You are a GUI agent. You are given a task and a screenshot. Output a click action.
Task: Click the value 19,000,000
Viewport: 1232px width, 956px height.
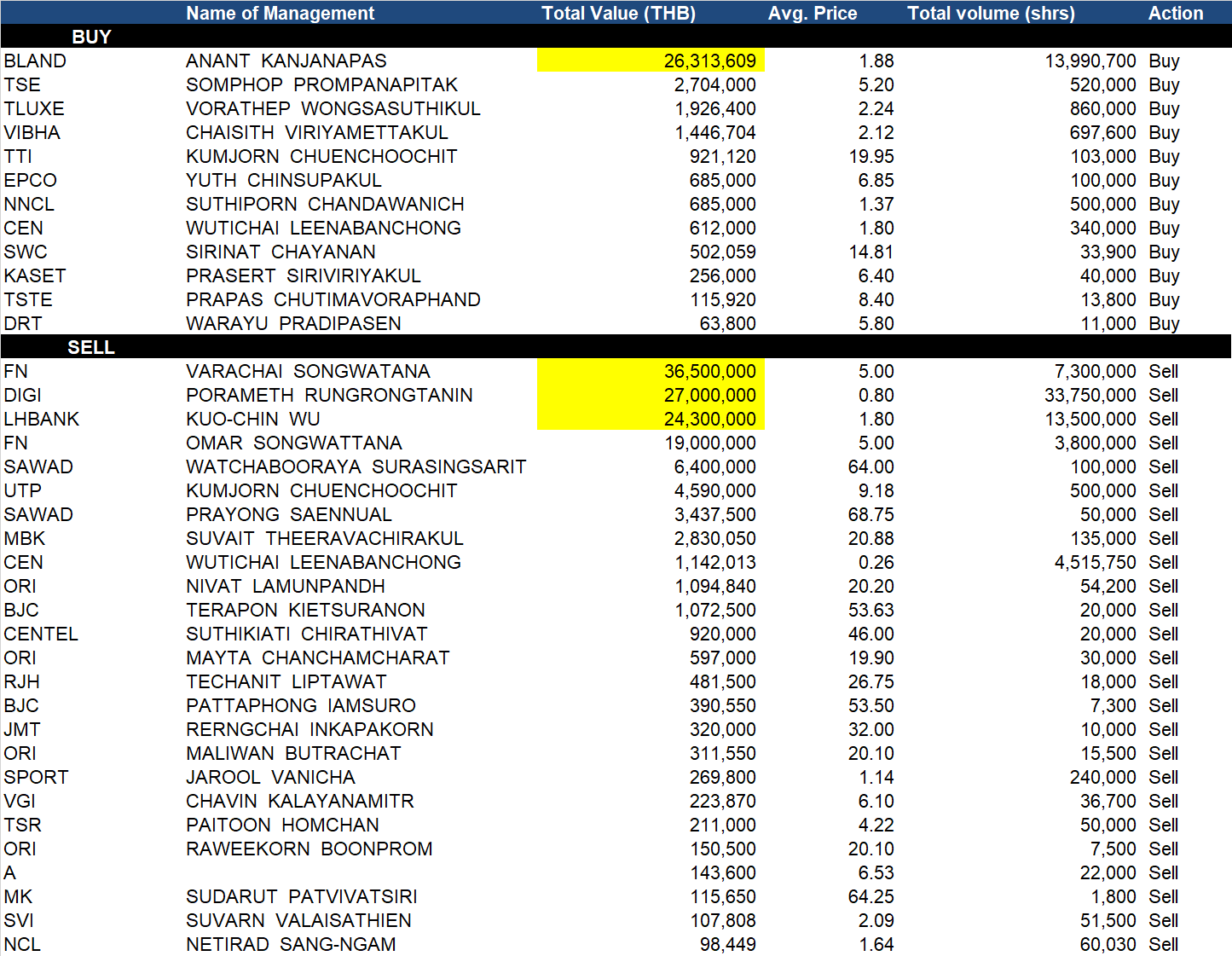(710, 443)
